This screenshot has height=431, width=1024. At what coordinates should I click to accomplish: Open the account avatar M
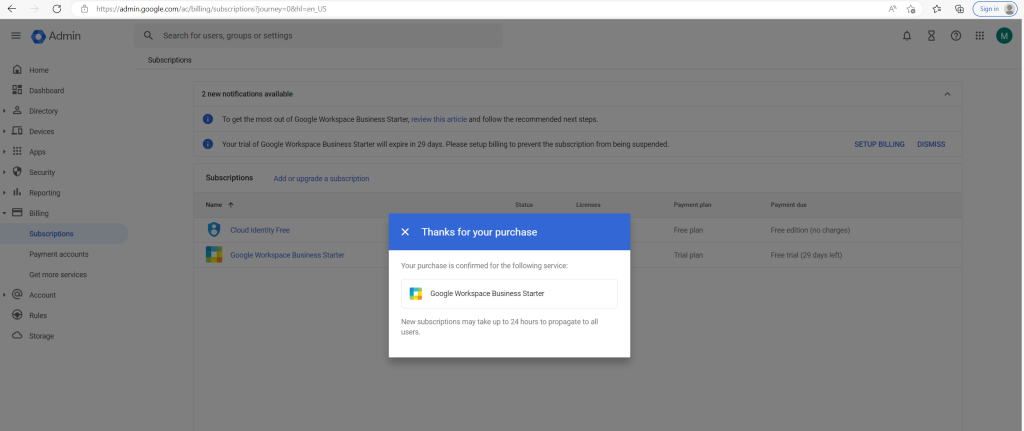pyautogui.click(x=1004, y=36)
